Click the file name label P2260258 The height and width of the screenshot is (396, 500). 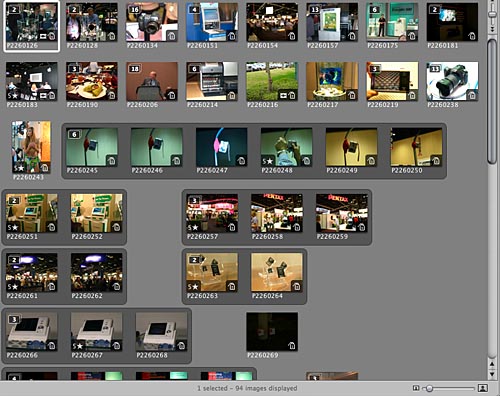267,236
